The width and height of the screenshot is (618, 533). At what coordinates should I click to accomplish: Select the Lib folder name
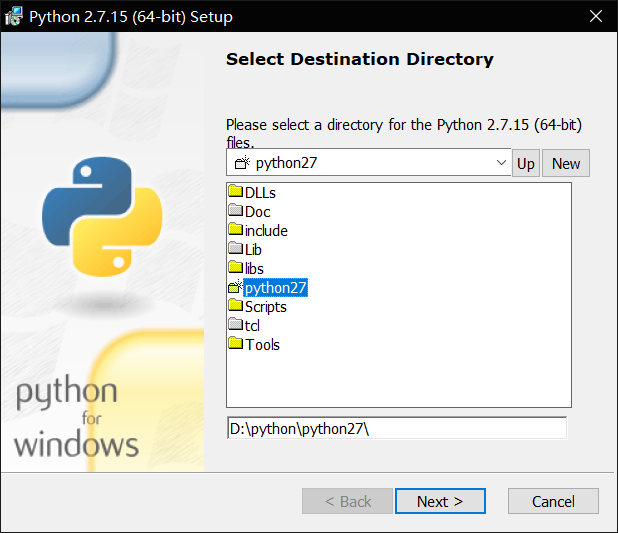253,250
